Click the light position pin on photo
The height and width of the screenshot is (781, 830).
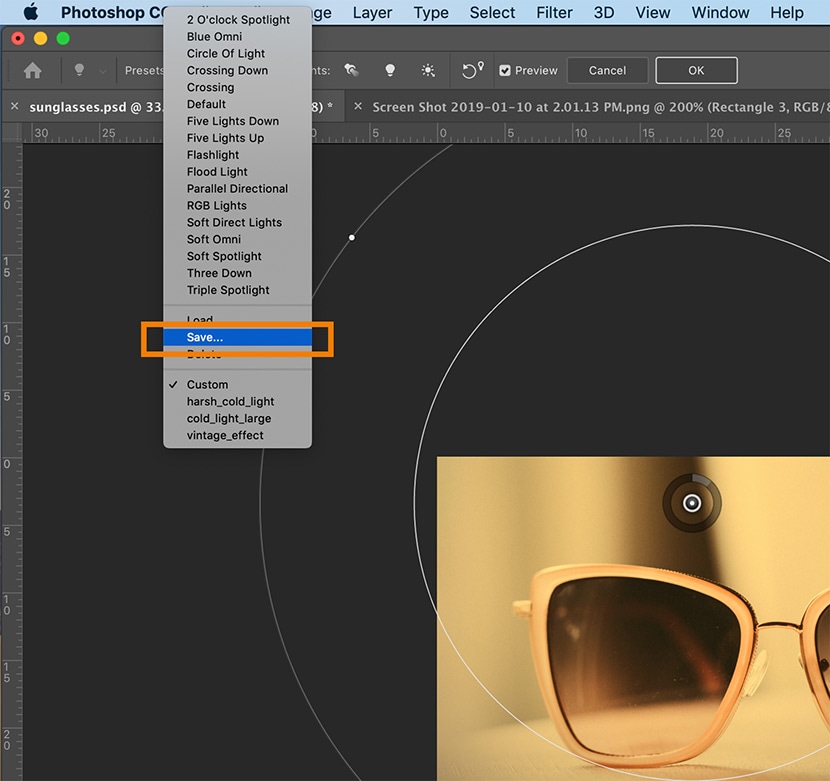691,503
